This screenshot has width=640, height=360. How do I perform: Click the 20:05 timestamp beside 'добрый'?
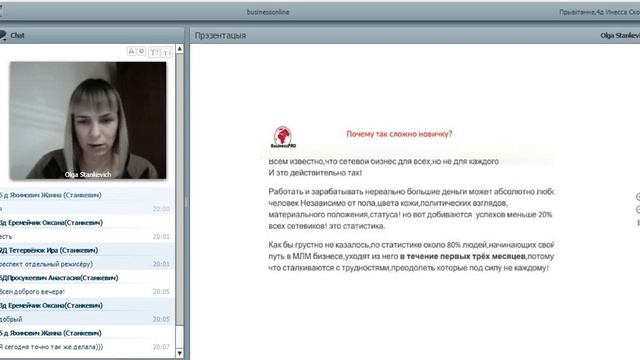tap(161, 319)
